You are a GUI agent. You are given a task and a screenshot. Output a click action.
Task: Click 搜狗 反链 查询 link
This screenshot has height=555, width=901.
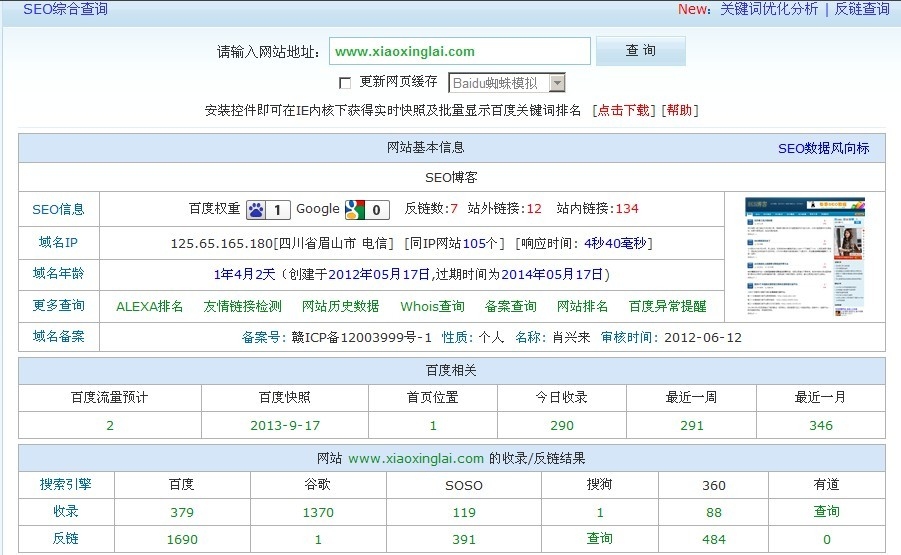[599, 538]
